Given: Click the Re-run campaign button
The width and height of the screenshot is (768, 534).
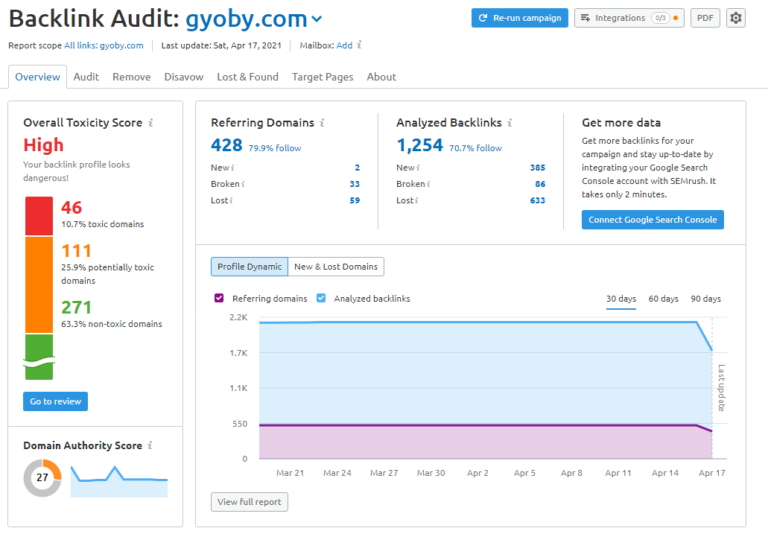Looking at the screenshot, I should (x=520, y=18).
